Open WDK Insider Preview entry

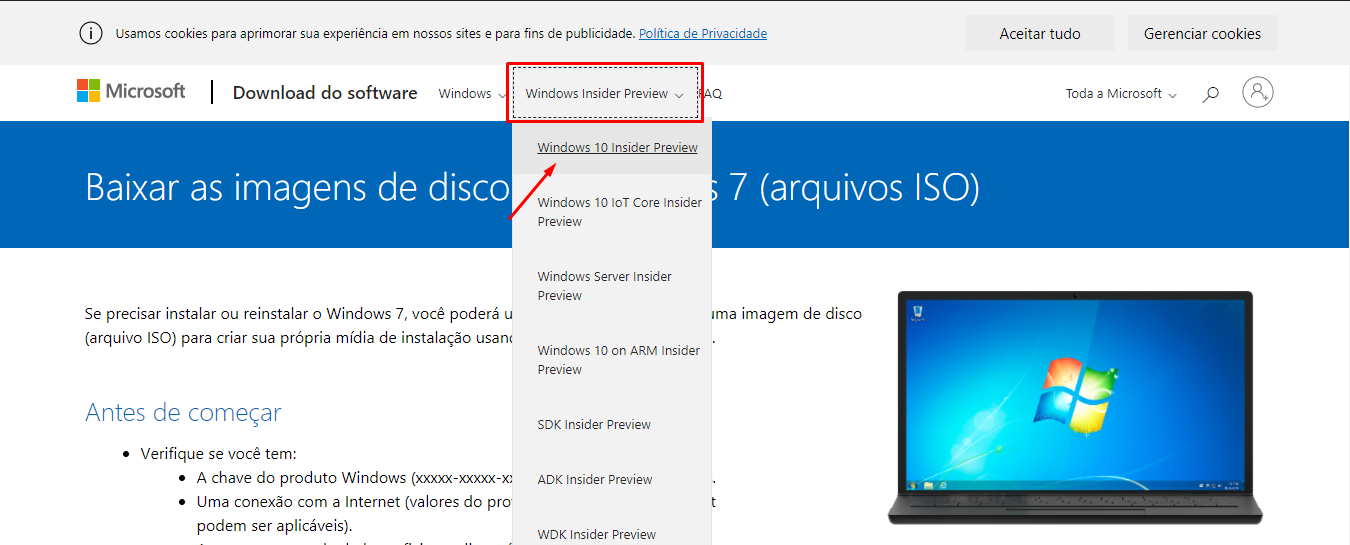pos(596,535)
